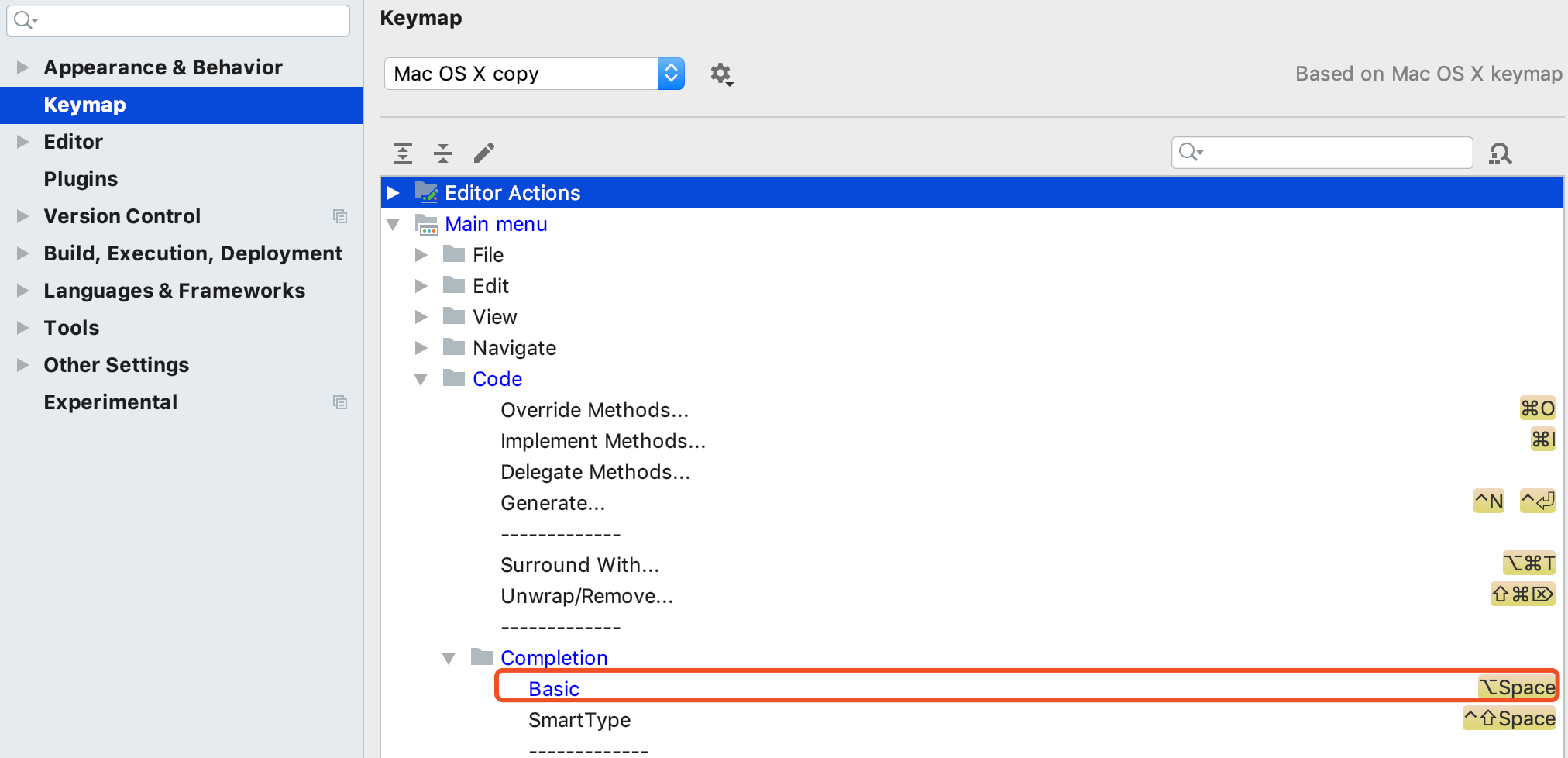
Task: Expand the Editor settings section arrow
Action: [x=23, y=142]
